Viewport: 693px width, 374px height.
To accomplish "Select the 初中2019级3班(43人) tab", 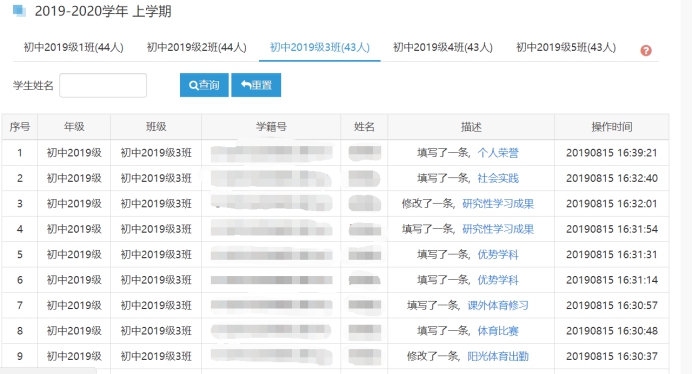I will point(320,47).
